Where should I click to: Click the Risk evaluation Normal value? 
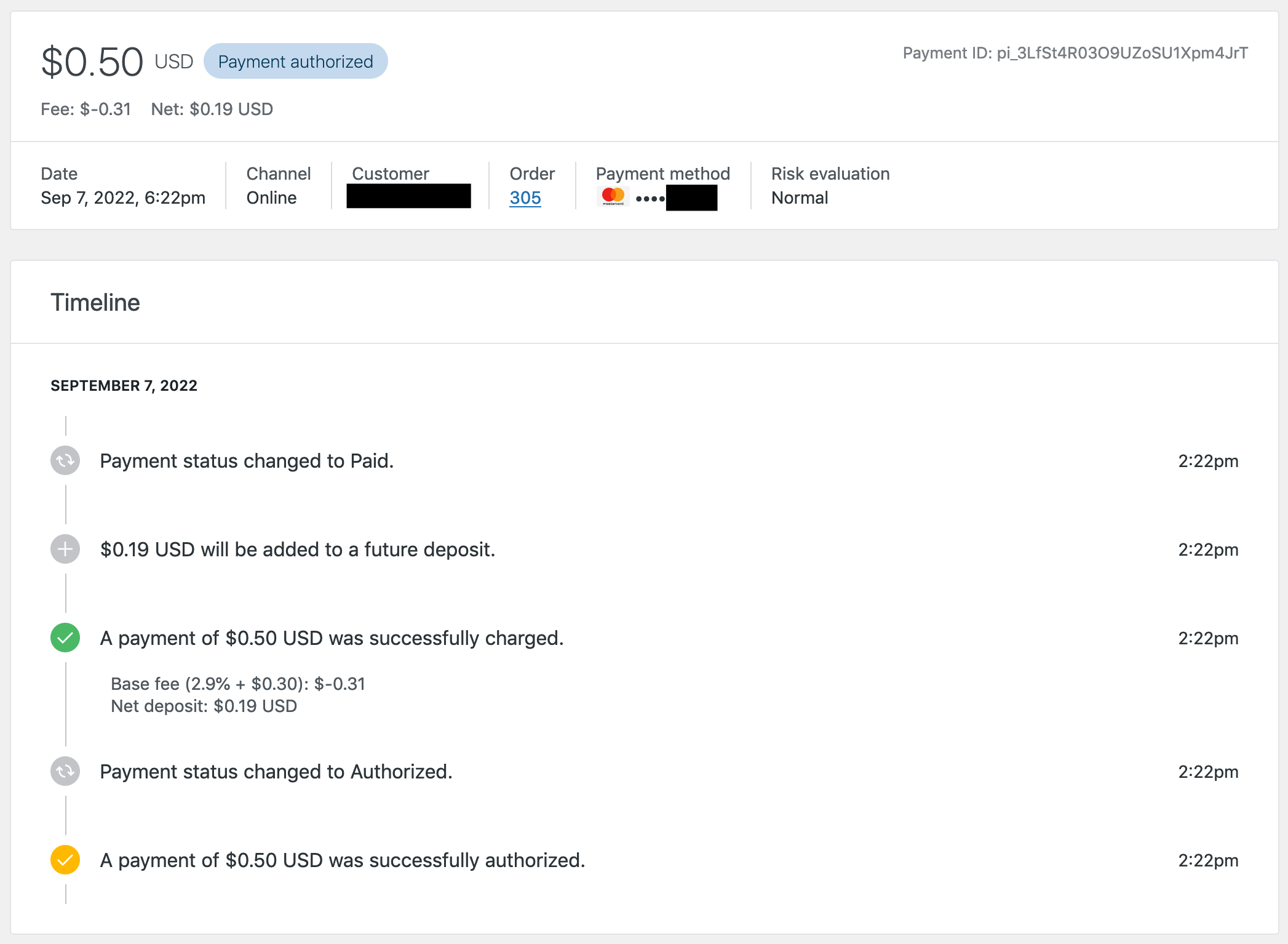click(x=800, y=198)
